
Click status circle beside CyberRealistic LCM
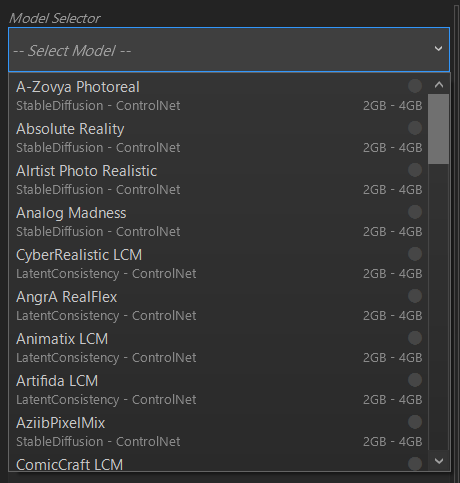415,254
